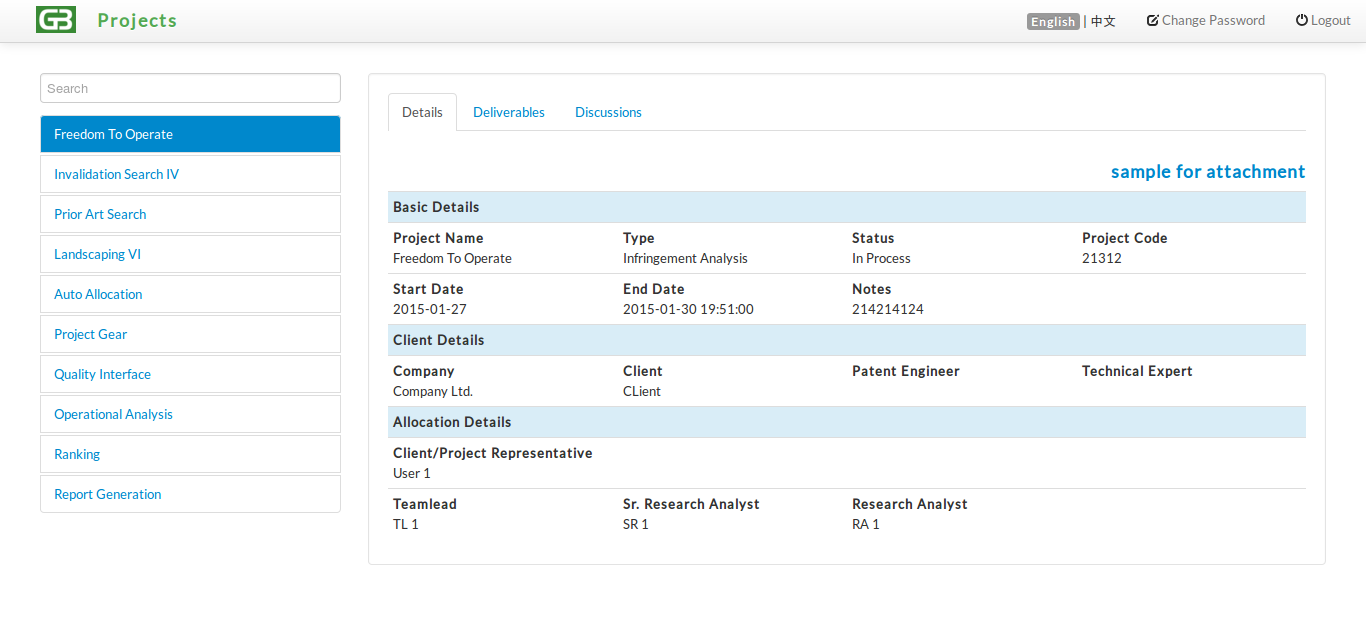
Task: Open the Quality Interface project
Action: pos(190,374)
